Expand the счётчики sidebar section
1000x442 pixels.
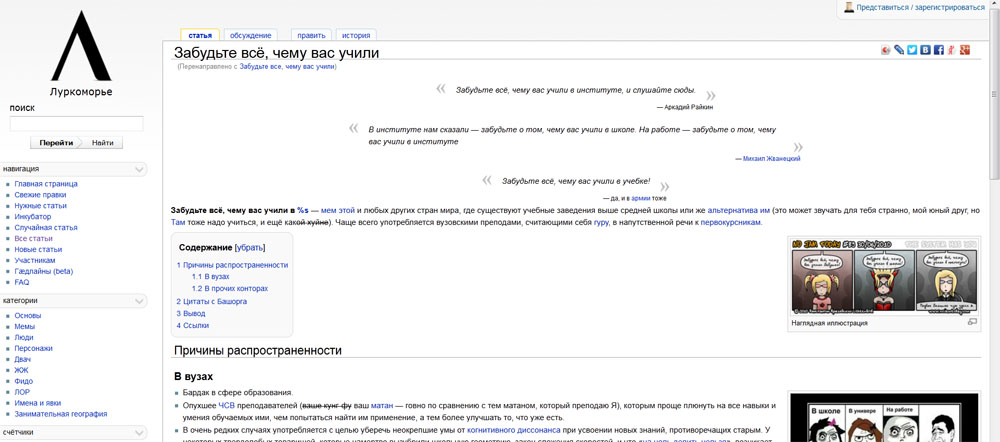139,433
